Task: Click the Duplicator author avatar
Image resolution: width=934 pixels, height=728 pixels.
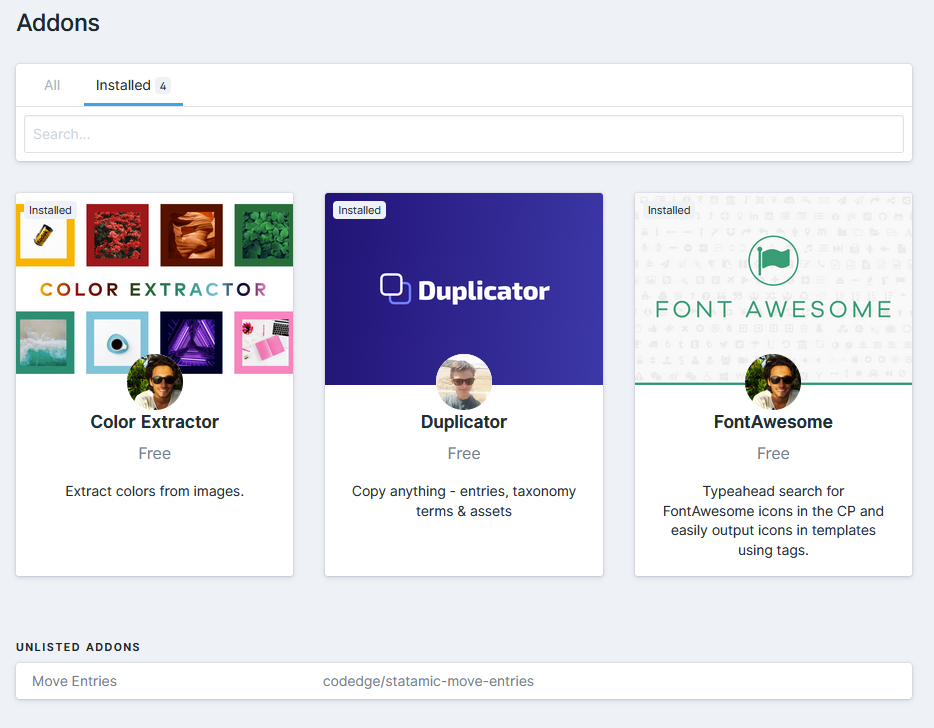Action: pos(464,382)
